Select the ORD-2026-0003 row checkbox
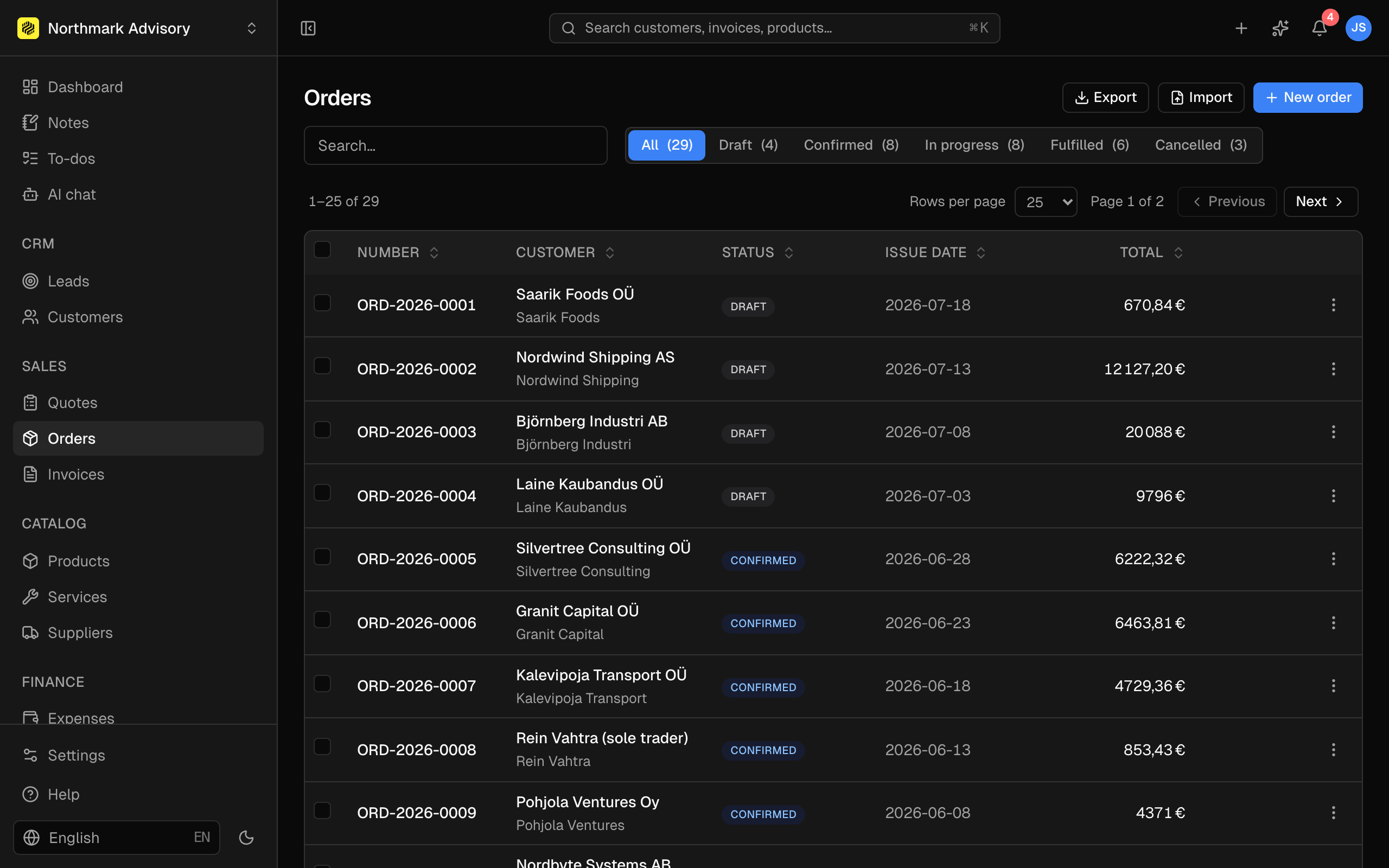Image resolution: width=1389 pixels, height=868 pixels. point(323,430)
